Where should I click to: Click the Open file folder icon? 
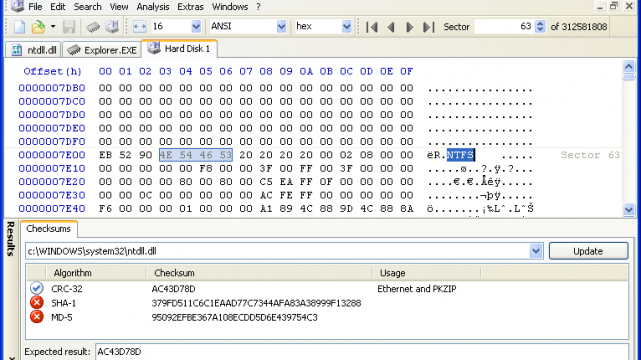click(x=38, y=27)
